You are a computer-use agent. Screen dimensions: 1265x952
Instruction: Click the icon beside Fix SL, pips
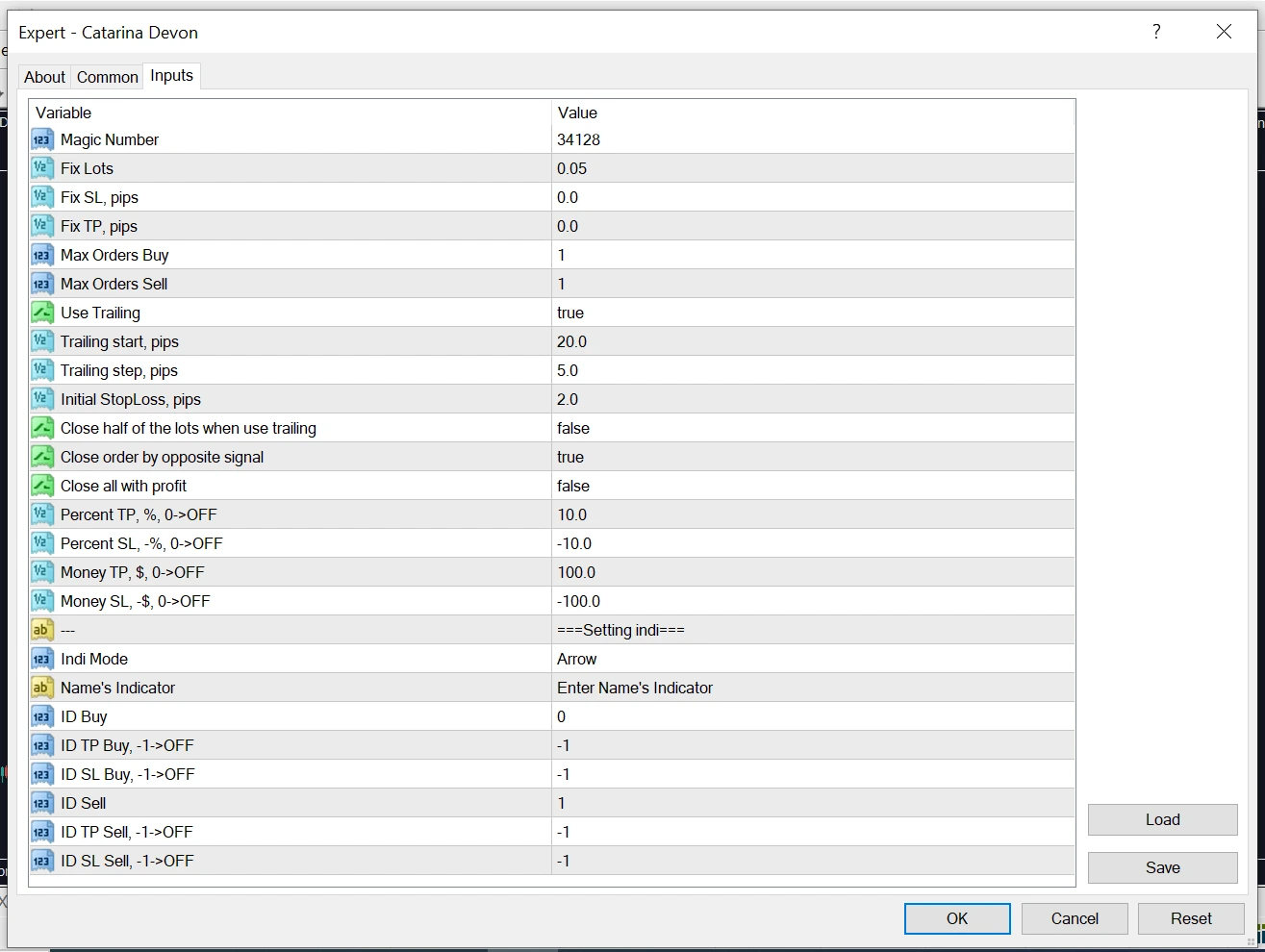pos(41,197)
